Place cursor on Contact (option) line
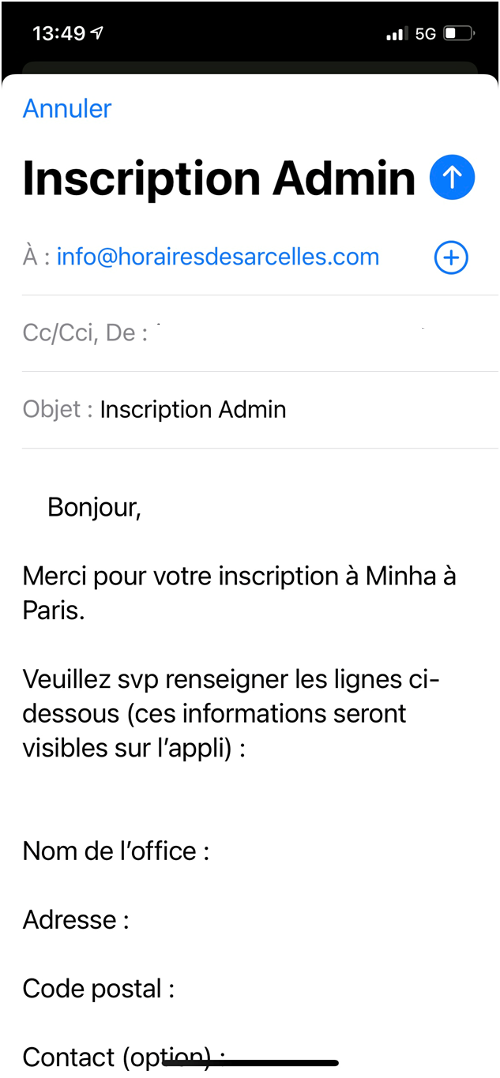The width and height of the screenshot is (500, 1078). 124,1057
